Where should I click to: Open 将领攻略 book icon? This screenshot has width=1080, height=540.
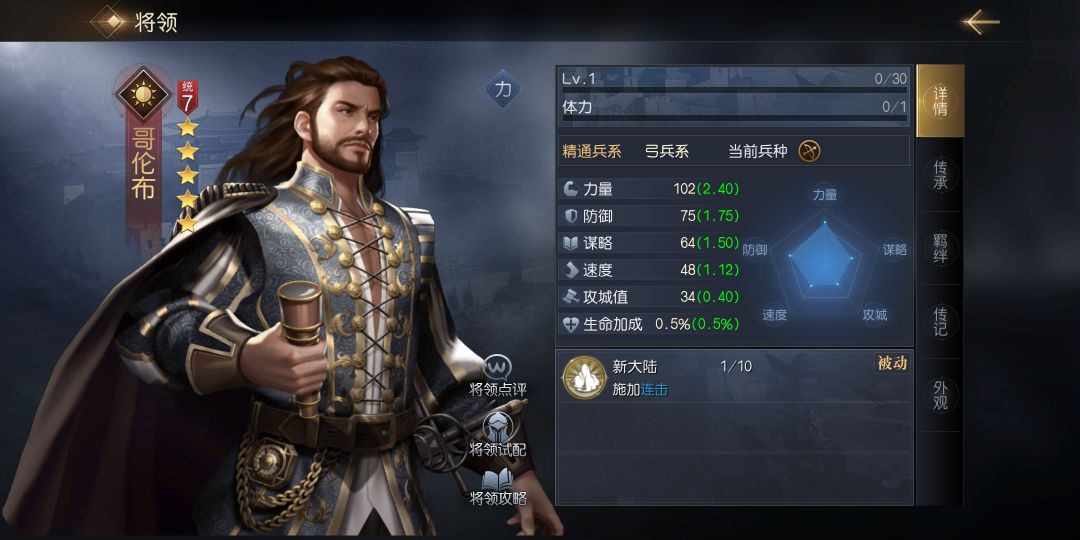(x=497, y=480)
